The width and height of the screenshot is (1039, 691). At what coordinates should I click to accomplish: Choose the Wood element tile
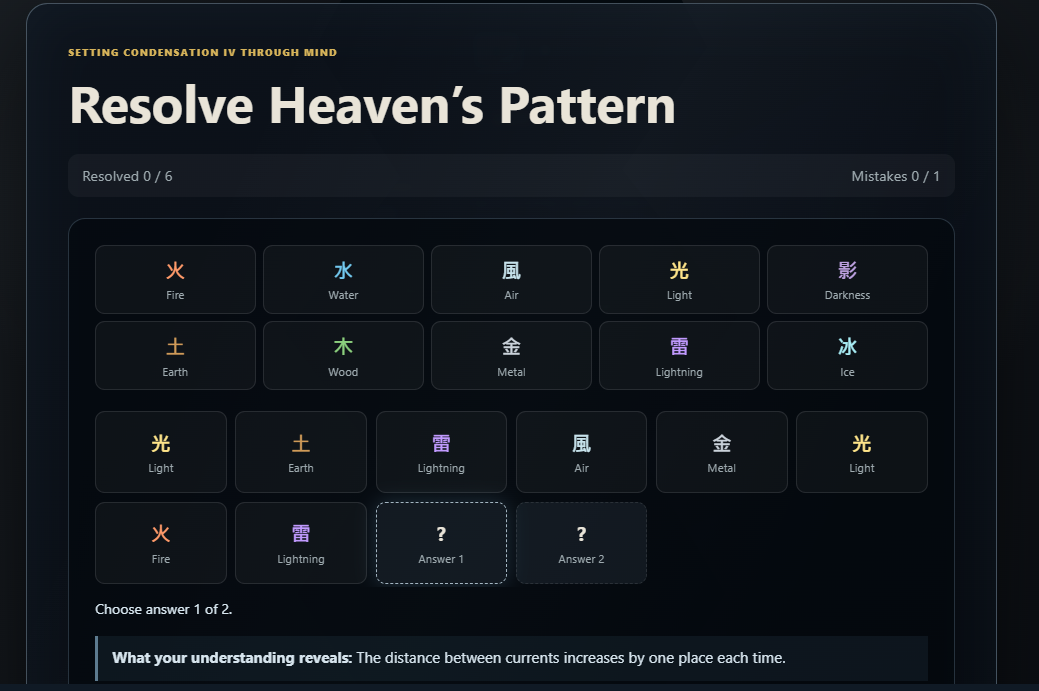(343, 356)
